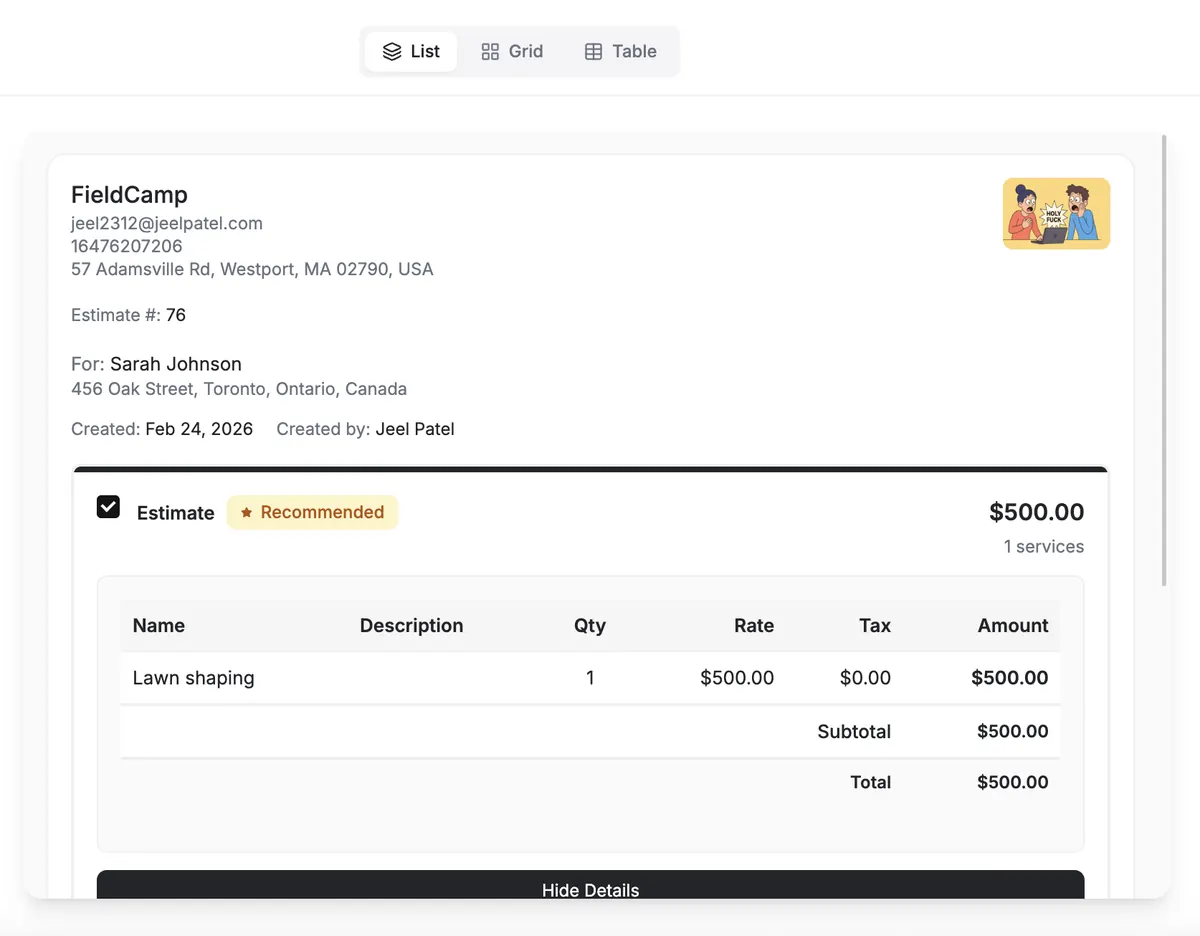Click the $0.00 tax value
Viewport: 1200px width, 936px height.
(865, 678)
